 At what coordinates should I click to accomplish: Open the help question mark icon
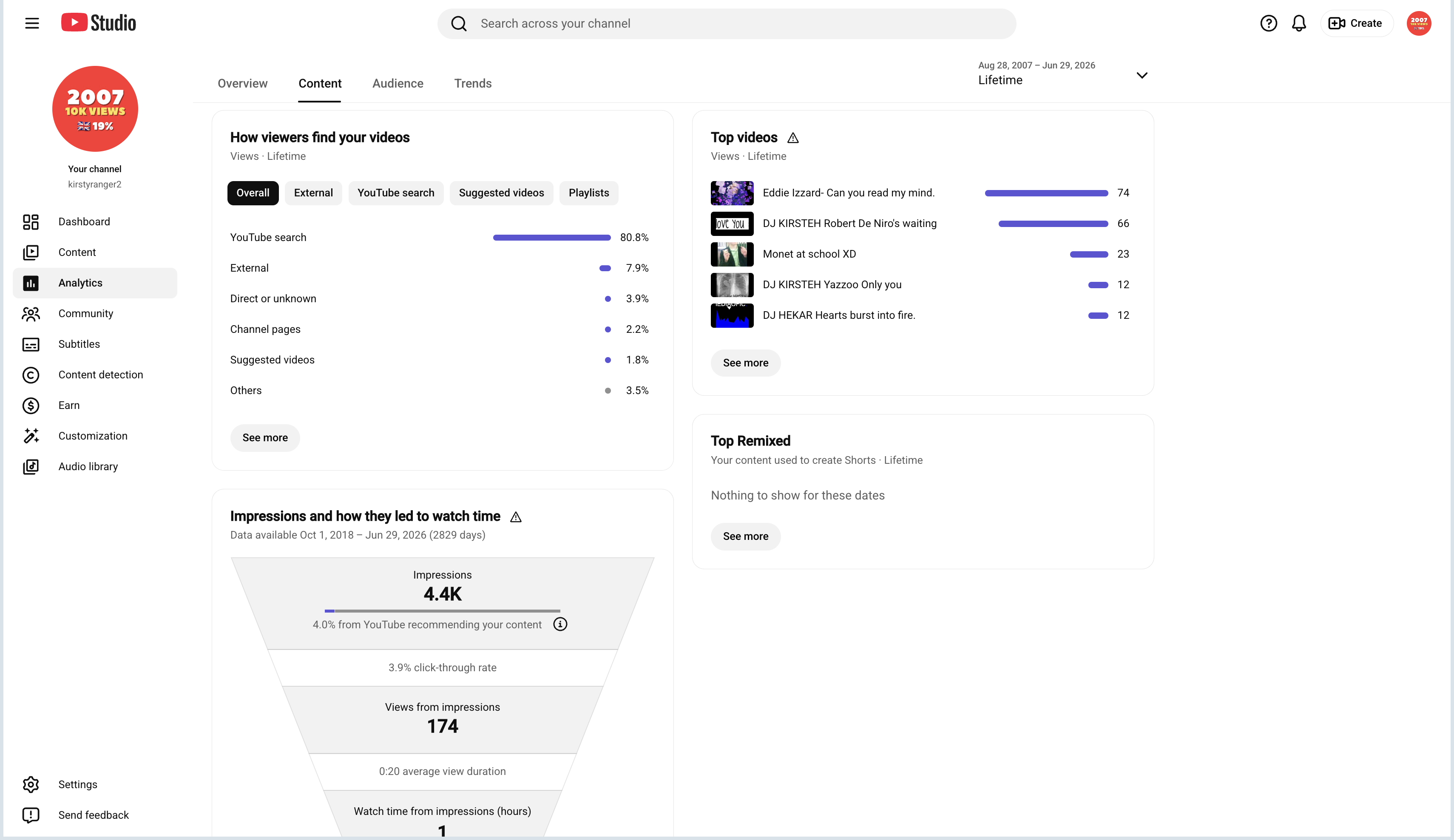[x=1268, y=23]
